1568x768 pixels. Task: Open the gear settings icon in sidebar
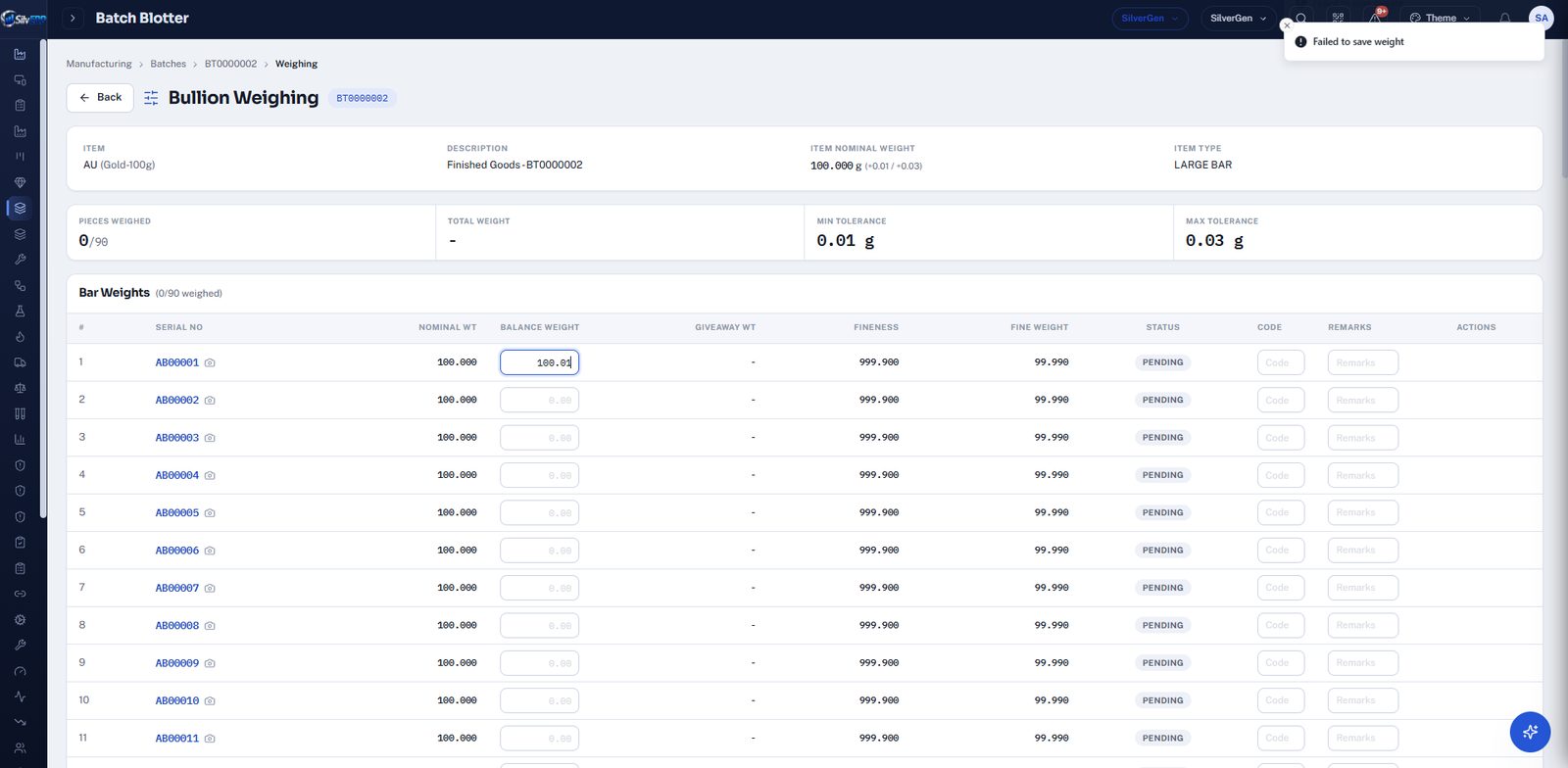(20, 619)
